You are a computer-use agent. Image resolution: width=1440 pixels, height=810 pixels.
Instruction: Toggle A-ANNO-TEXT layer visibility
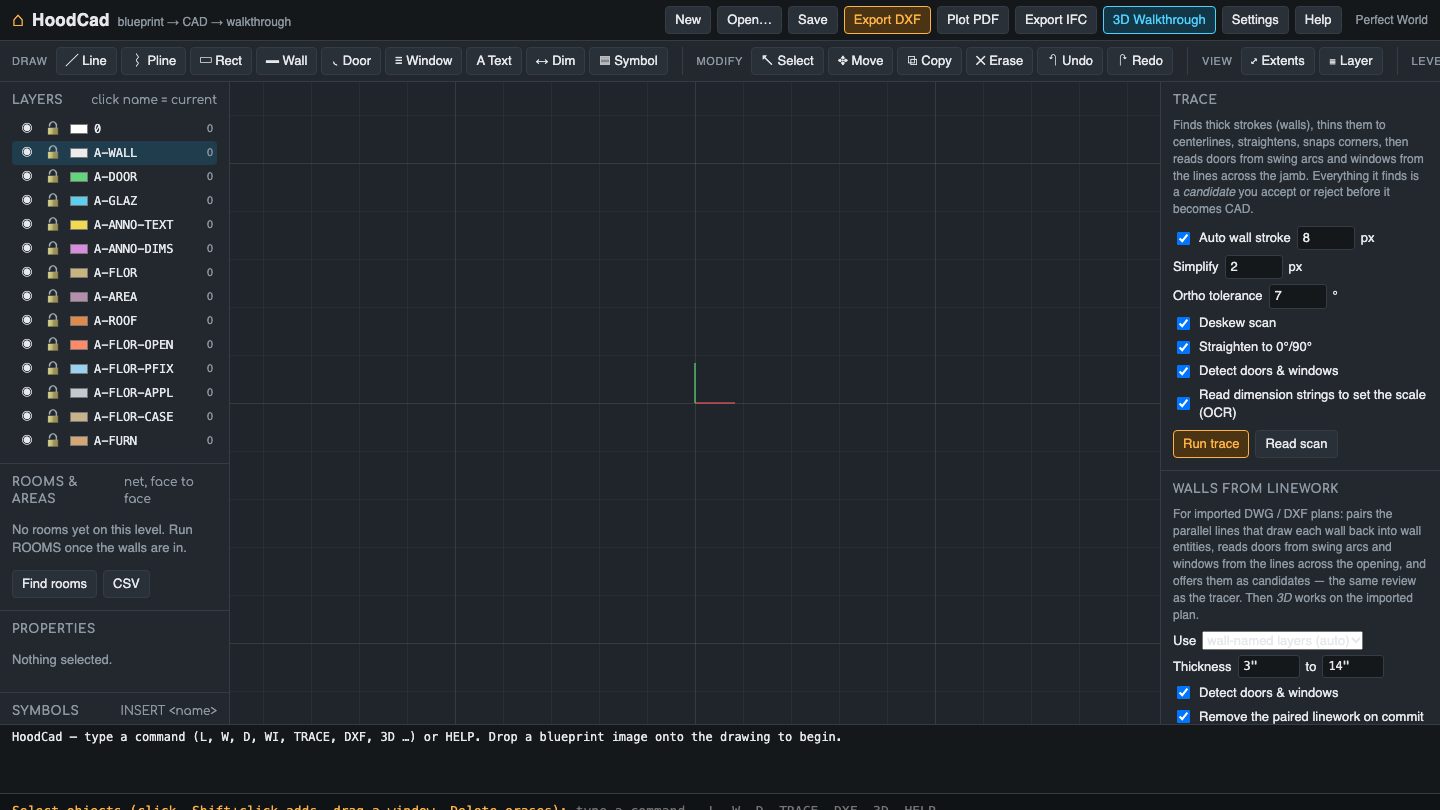coord(27,225)
